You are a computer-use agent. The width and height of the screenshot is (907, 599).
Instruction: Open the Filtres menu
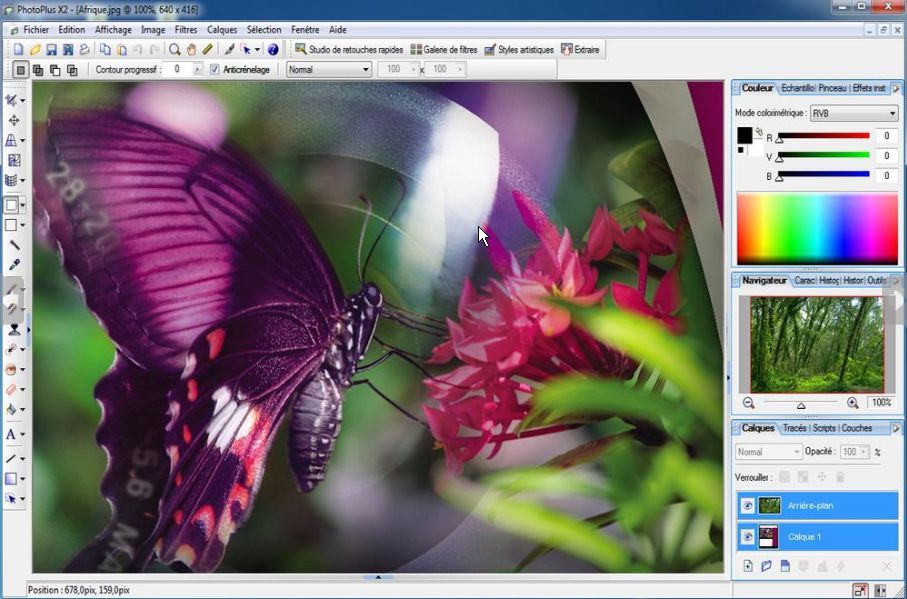pyautogui.click(x=186, y=30)
